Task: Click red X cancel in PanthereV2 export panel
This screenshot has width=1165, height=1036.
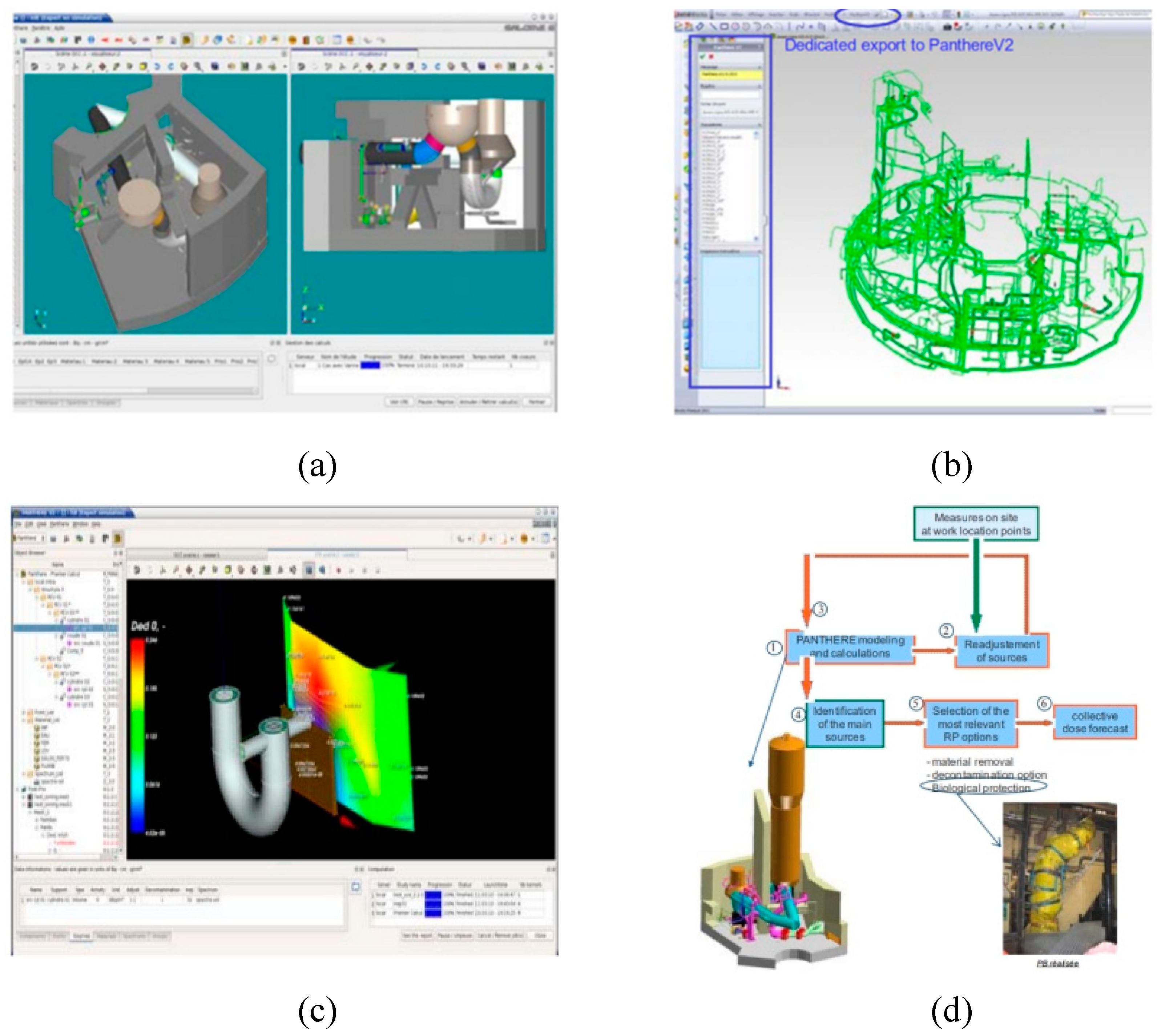Action: [x=711, y=56]
